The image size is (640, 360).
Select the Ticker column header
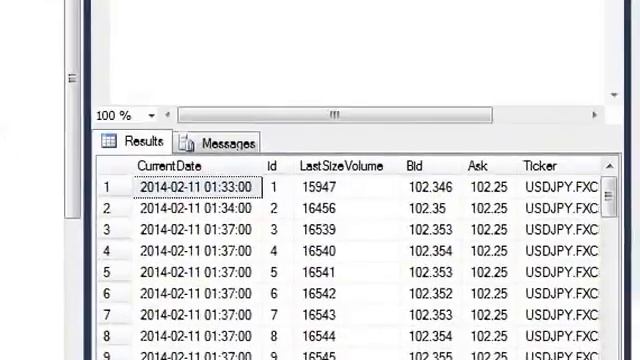540,166
